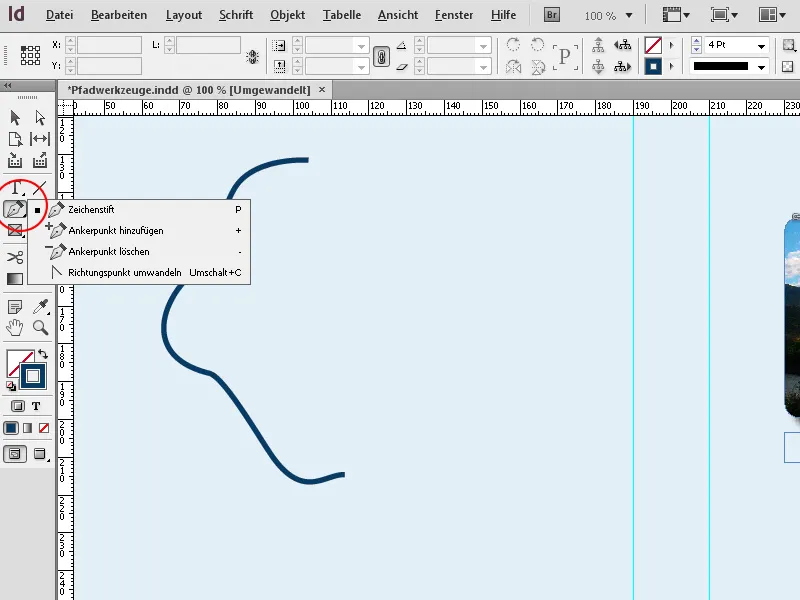Open the stroke type line style dropdown
Image resolution: width=800 pixels, height=600 pixels.
pos(761,67)
